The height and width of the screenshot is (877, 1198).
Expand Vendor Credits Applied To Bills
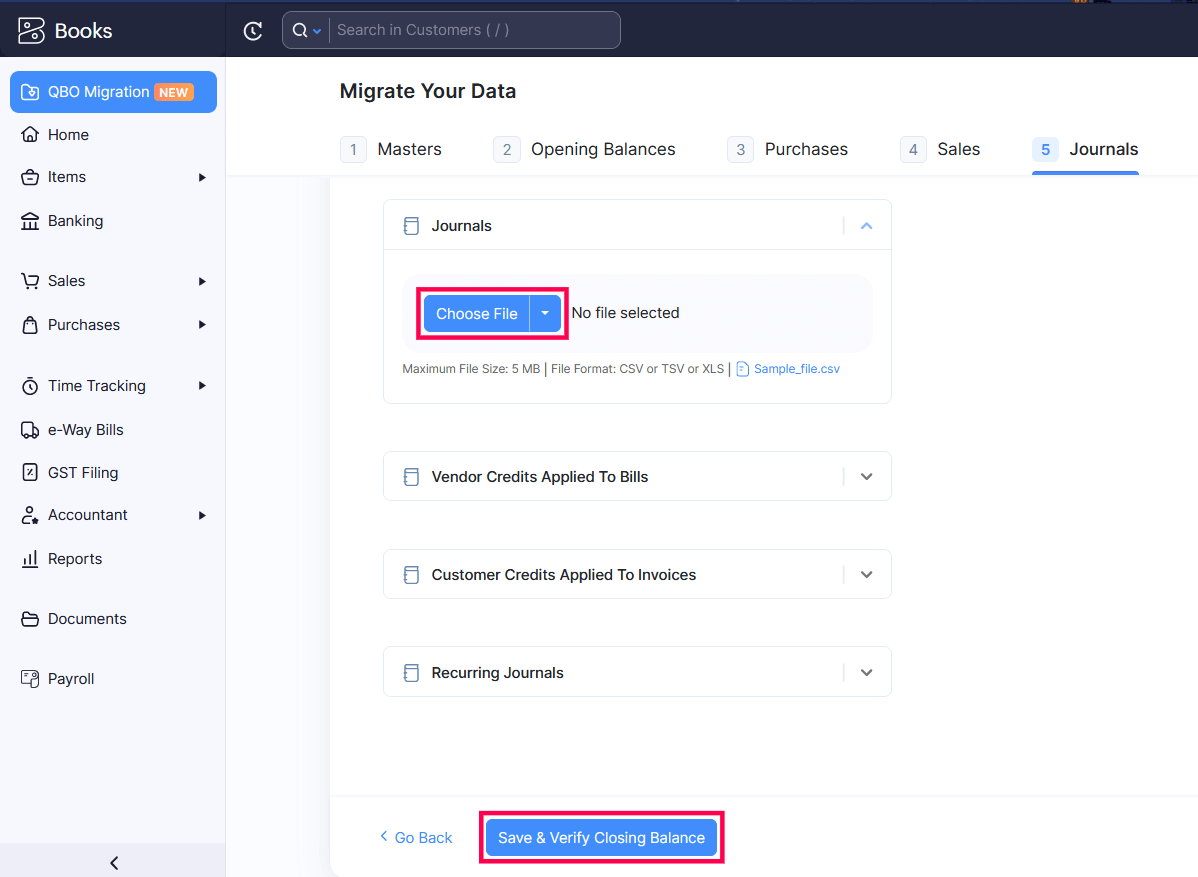tap(866, 476)
